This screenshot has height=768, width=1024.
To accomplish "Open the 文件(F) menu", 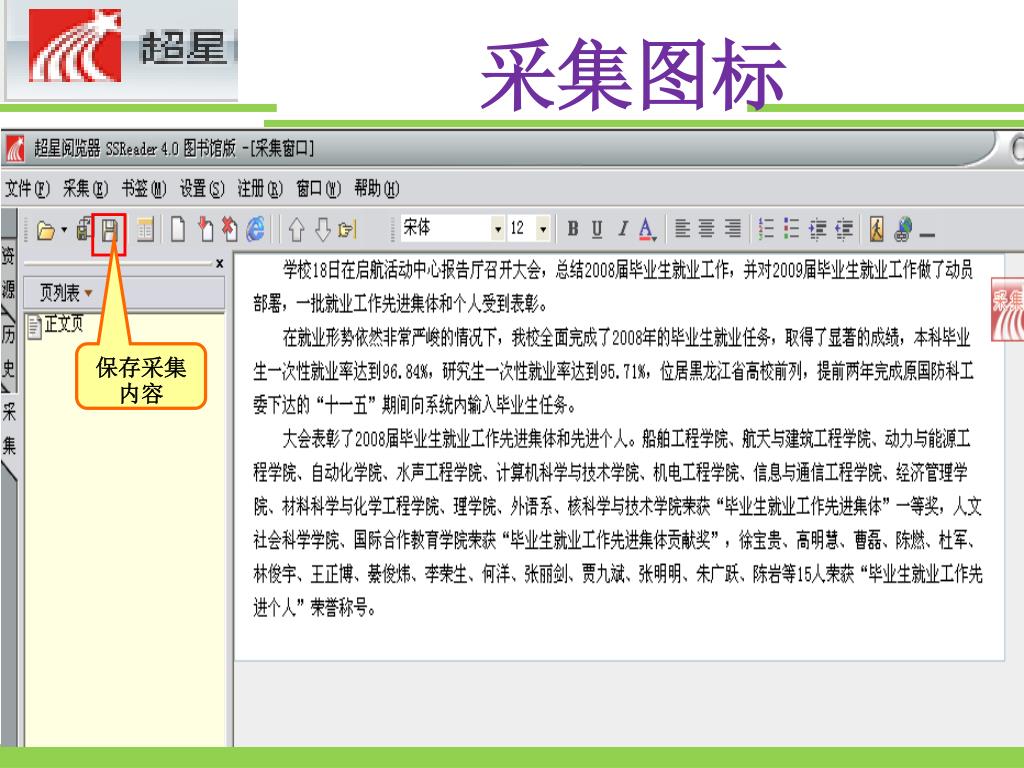I will point(27,189).
